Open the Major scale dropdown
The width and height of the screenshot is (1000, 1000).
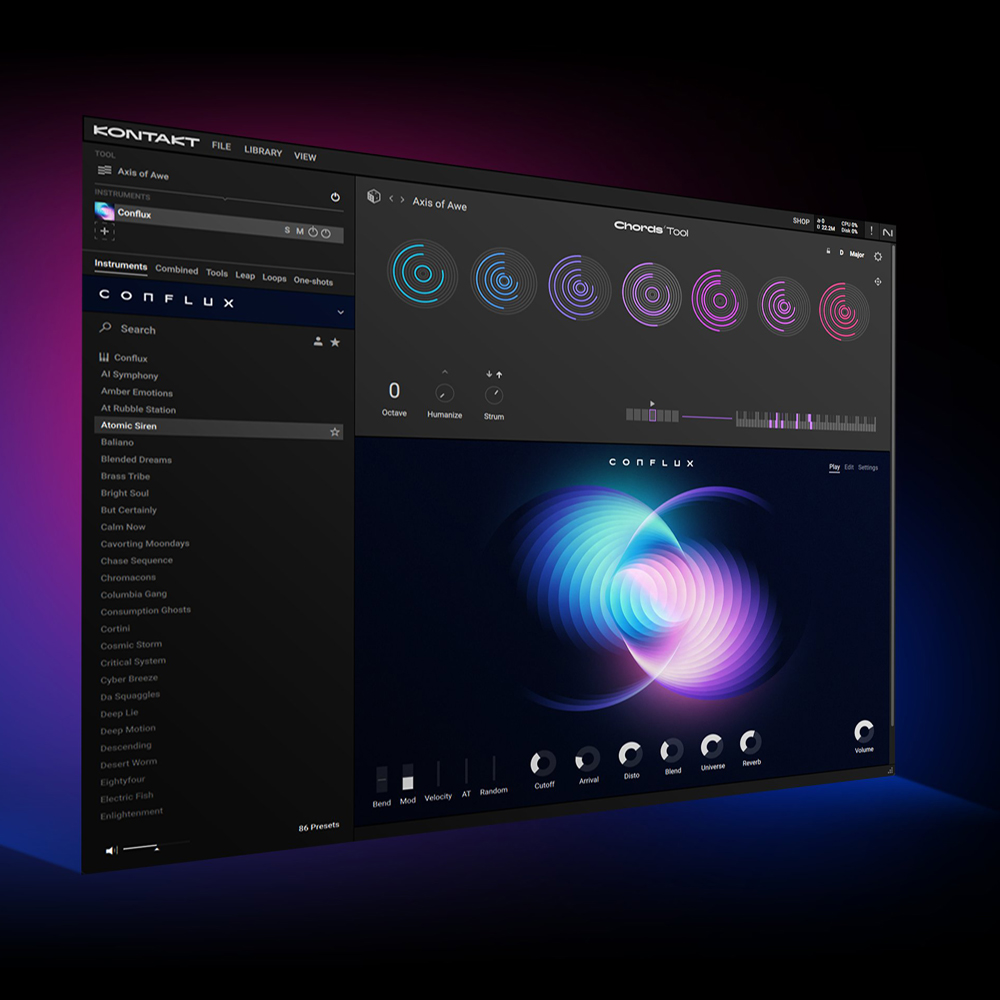pos(857,254)
